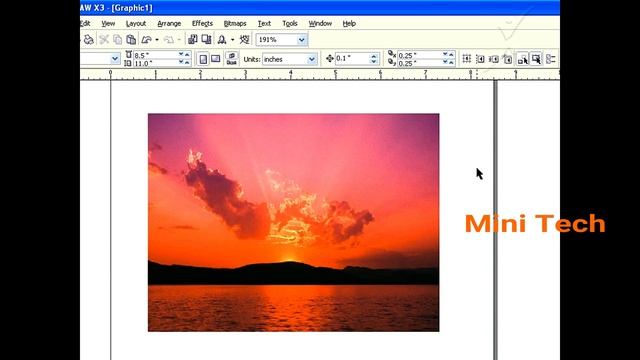
Task: Toggle Treat As Filled selection mode
Action: pyautogui.click(x=536, y=59)
